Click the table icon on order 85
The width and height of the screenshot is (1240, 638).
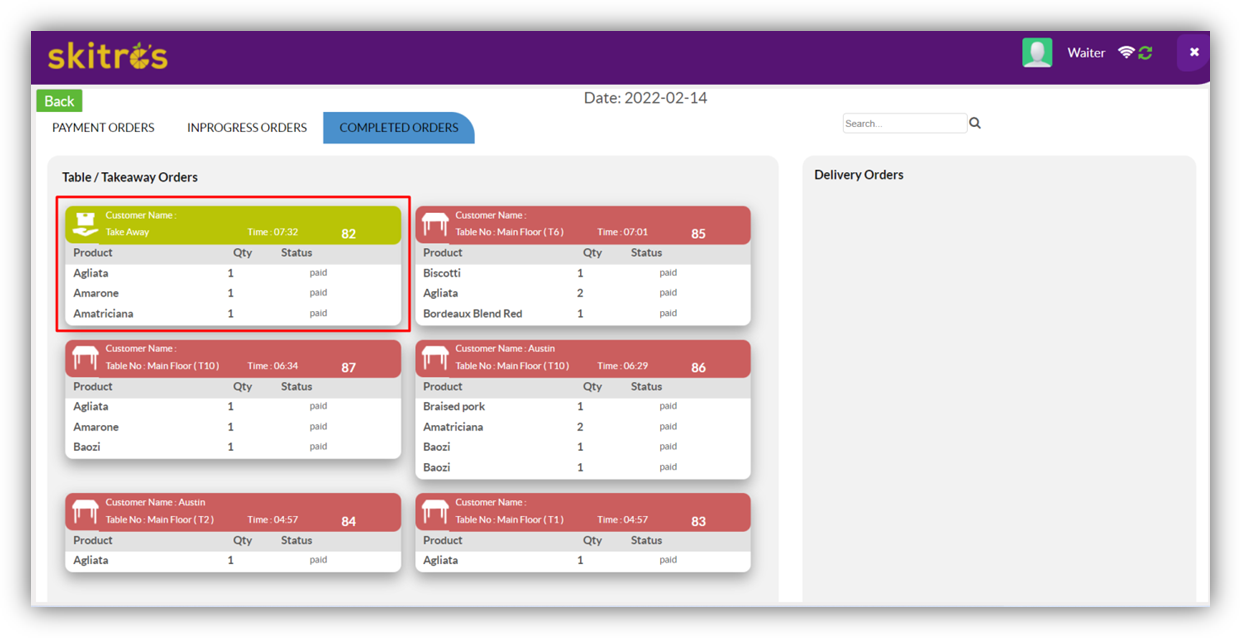435,224
